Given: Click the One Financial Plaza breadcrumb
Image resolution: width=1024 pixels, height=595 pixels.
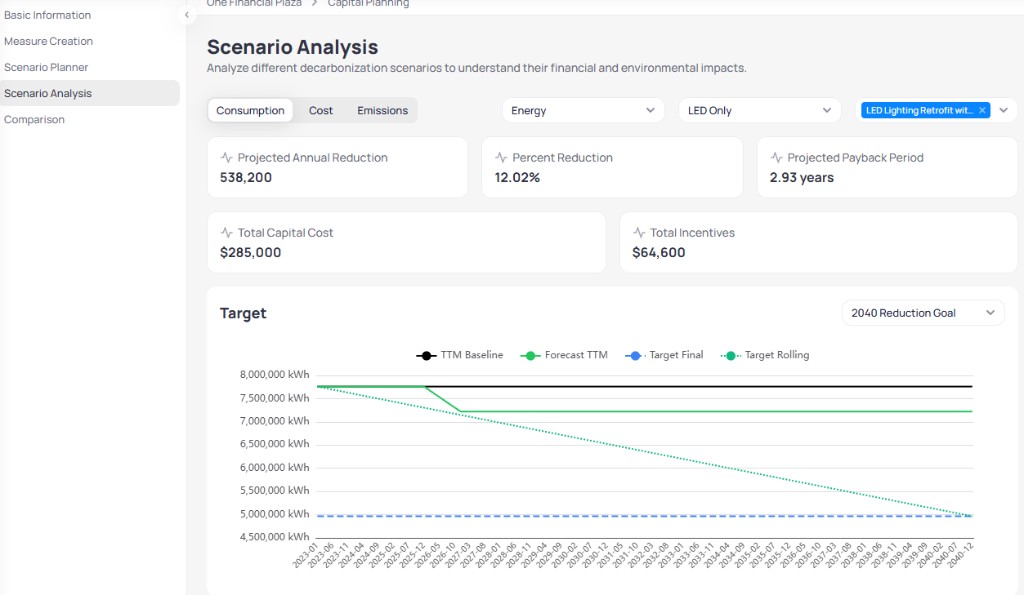Looking at the screenshot, I should pos(254,3).
